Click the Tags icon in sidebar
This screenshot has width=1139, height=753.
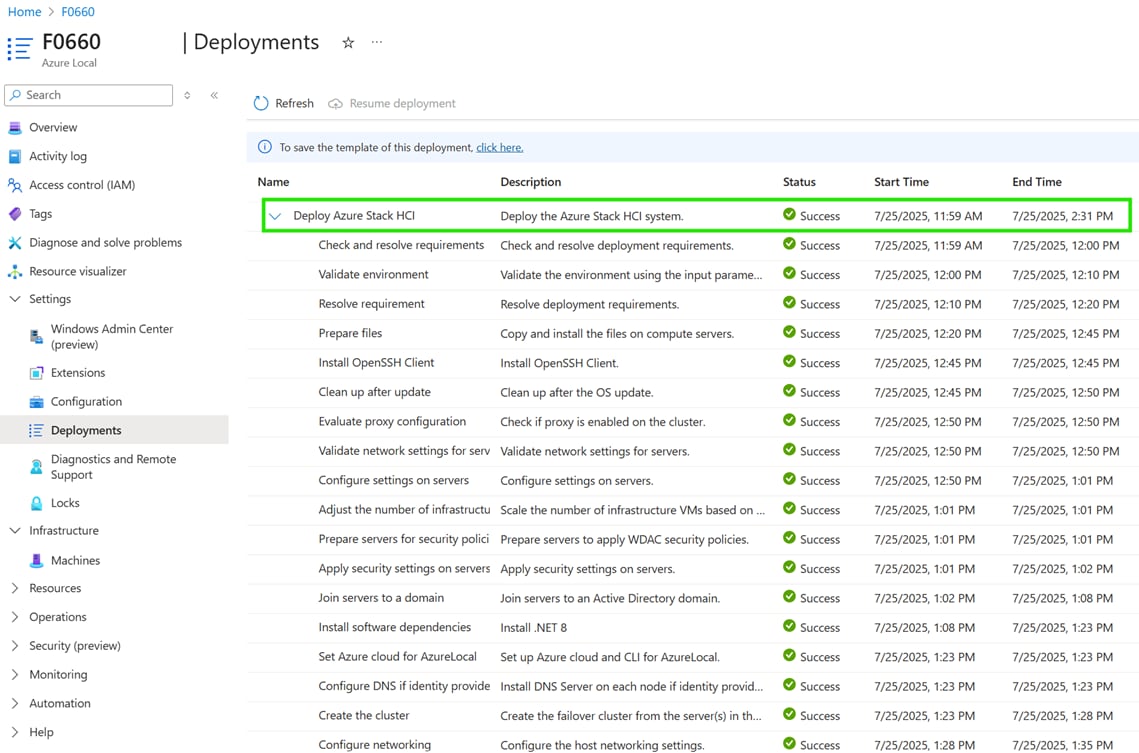15,213
